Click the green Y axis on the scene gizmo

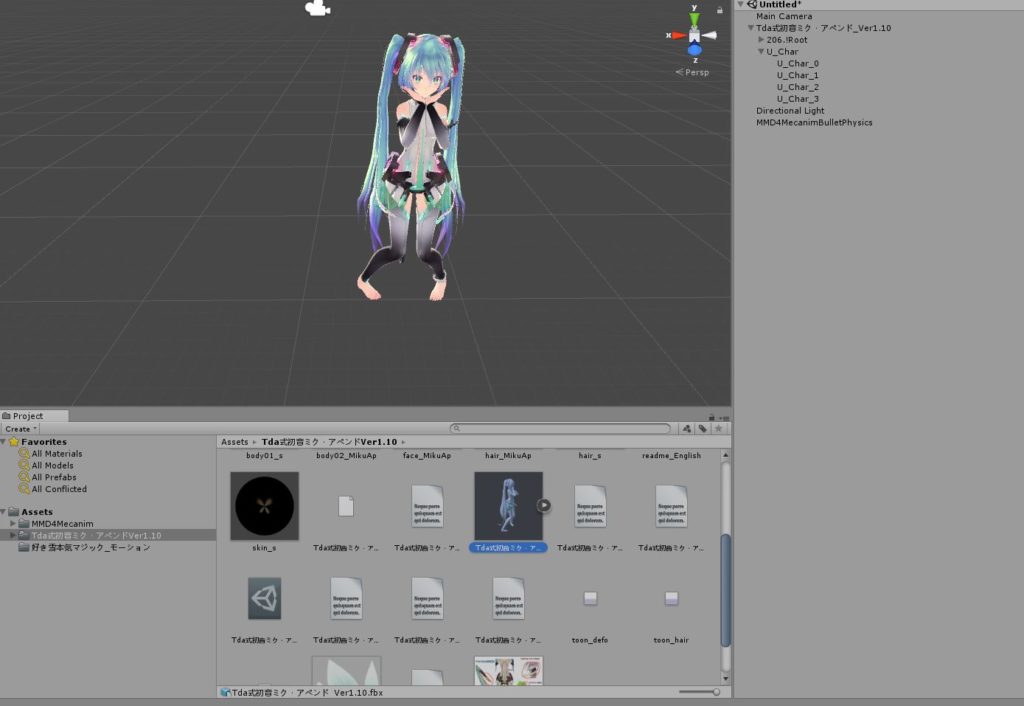coord(693,18)
